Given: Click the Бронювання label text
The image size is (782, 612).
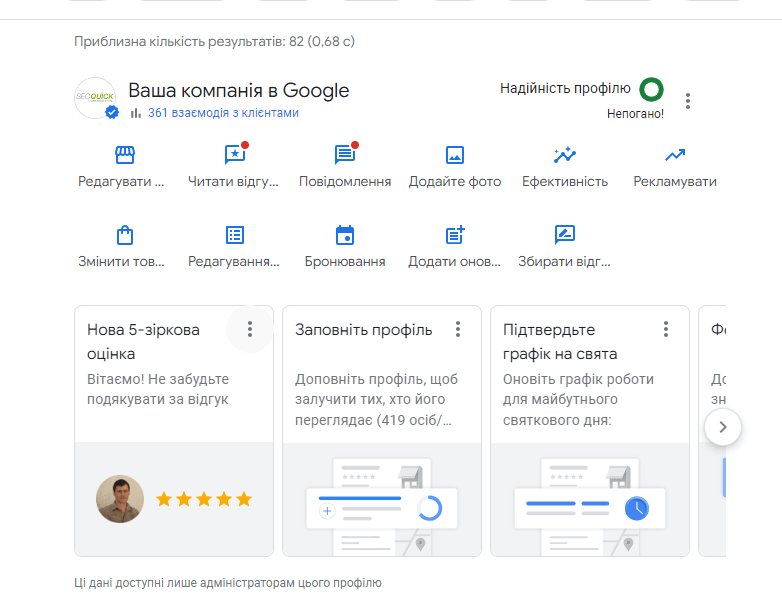Looking at the screenshot, I should pyautogui.click(x=345, y=261).
